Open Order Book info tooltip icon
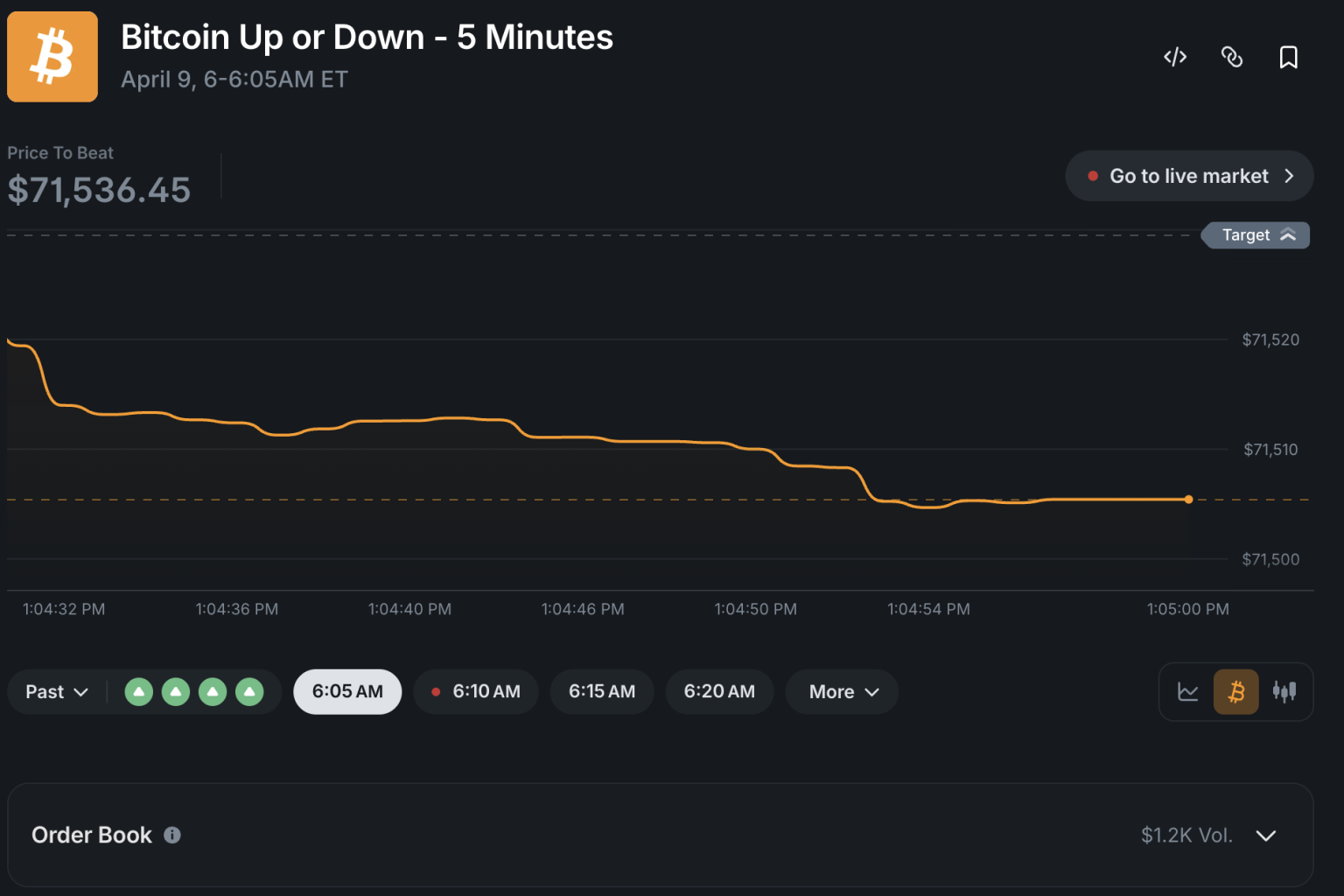1344x896 pixels. [171, 835]
